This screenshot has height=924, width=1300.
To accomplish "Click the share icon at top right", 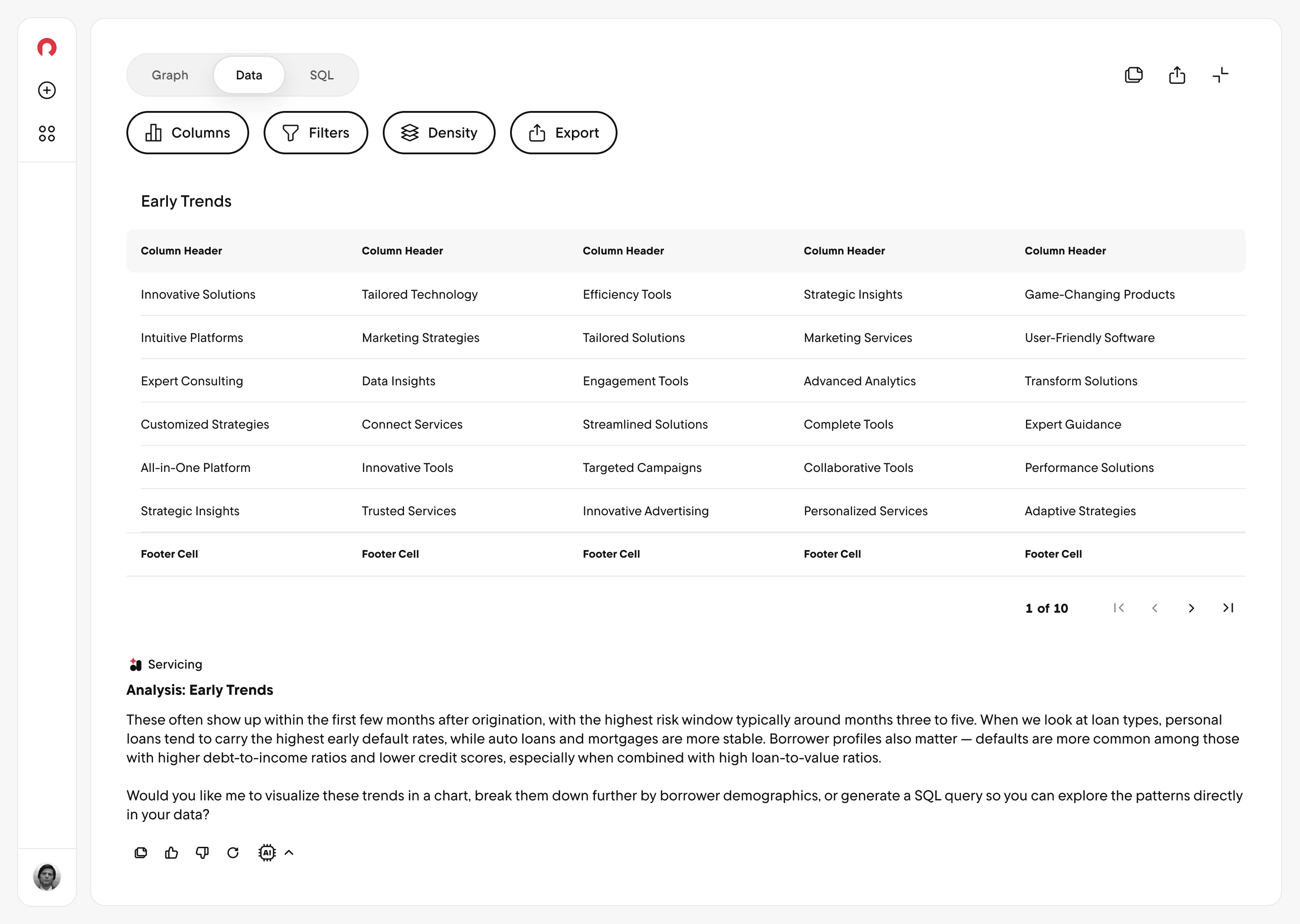I will click(1176, 75).
